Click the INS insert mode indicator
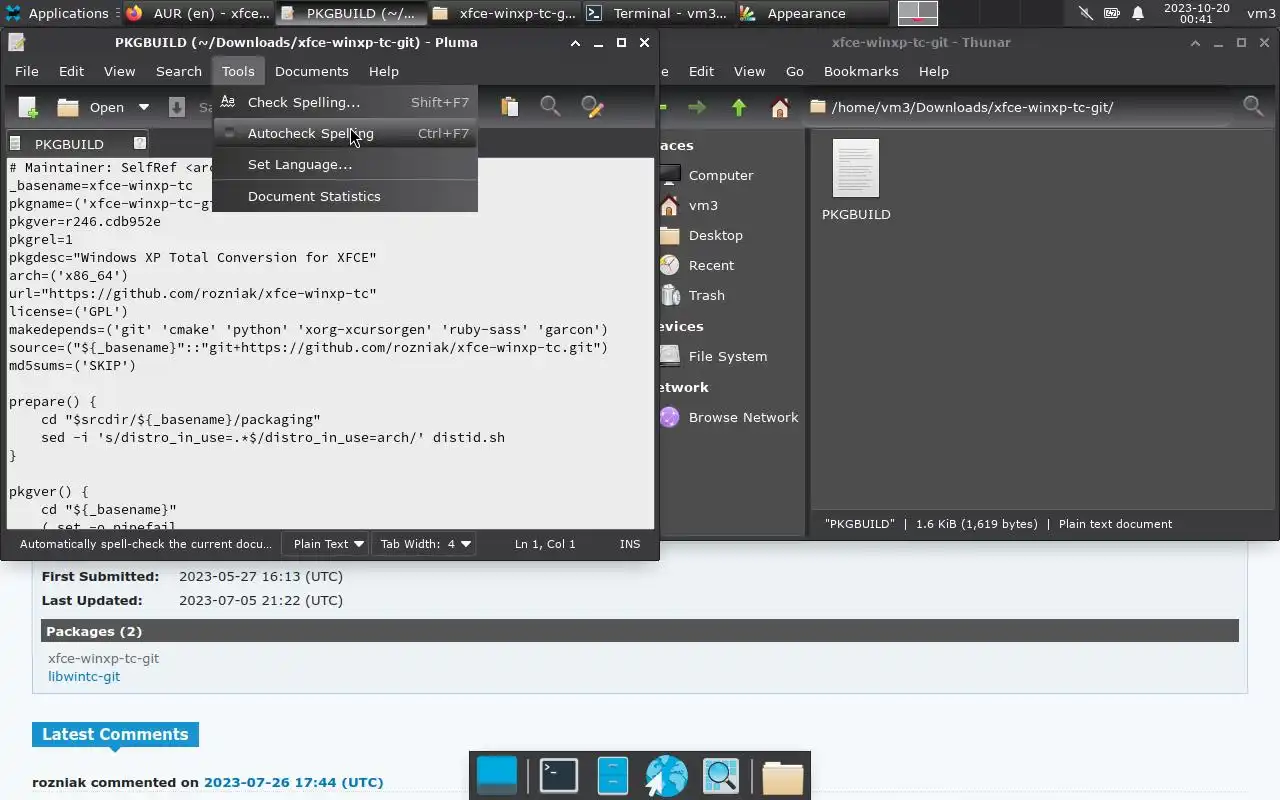1280x800 pixels. click(x=630, y=544)
